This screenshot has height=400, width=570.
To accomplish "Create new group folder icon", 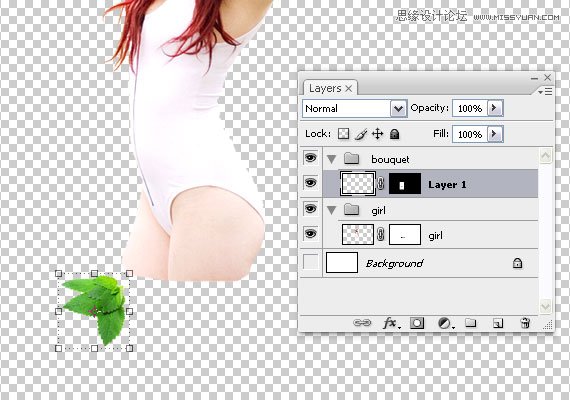I will click(470, 323).
